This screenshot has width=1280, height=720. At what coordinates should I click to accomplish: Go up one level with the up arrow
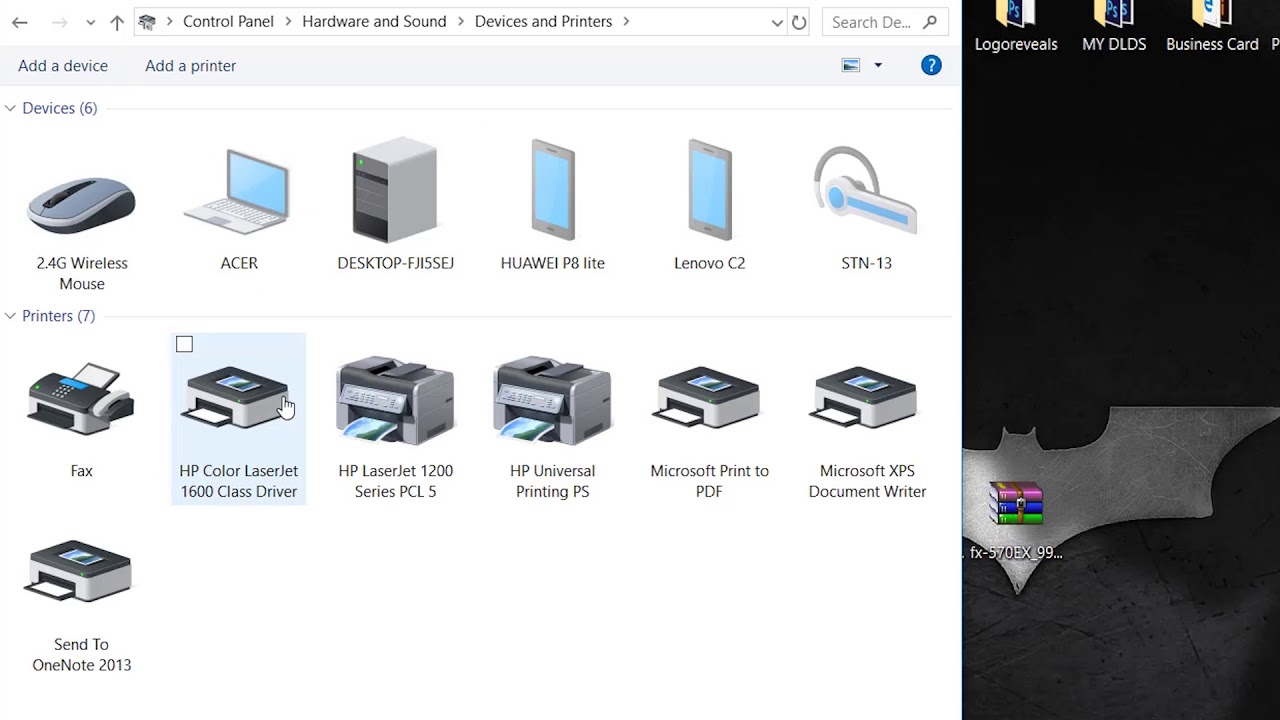point(117,22)
